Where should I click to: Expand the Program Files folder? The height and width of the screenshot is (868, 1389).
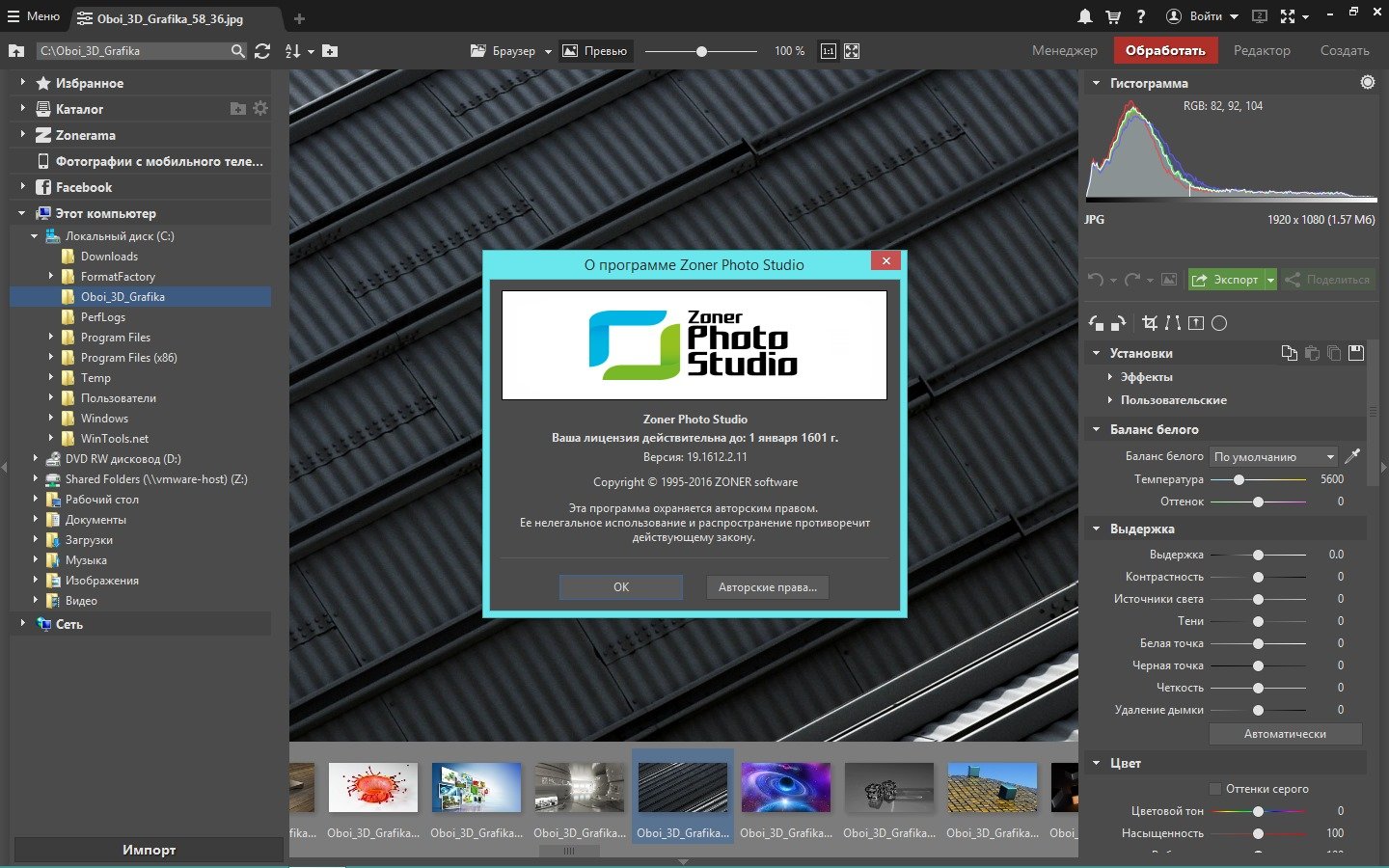(x=51, y=338)
